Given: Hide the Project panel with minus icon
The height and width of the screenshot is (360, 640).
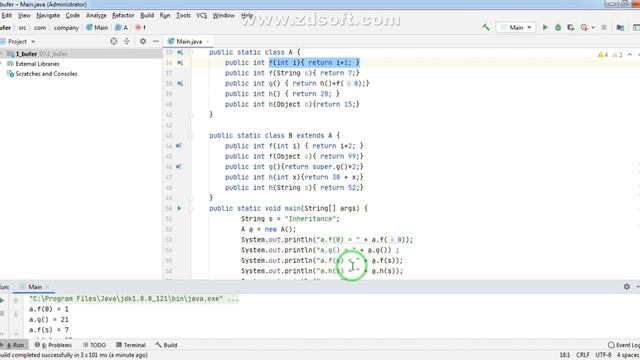Looking at the screenshot, I should 156,41.
